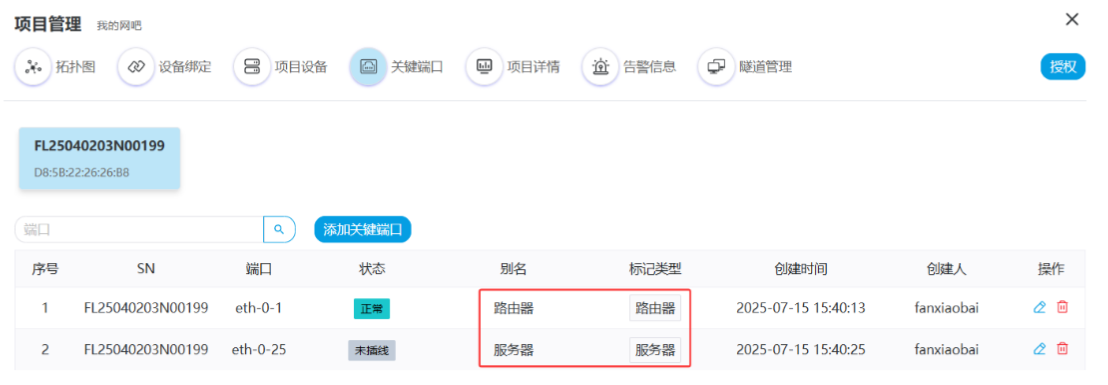Click the 服务器 alias cell in 别名 column
The image size is (1108, 385).
(513, 349)
